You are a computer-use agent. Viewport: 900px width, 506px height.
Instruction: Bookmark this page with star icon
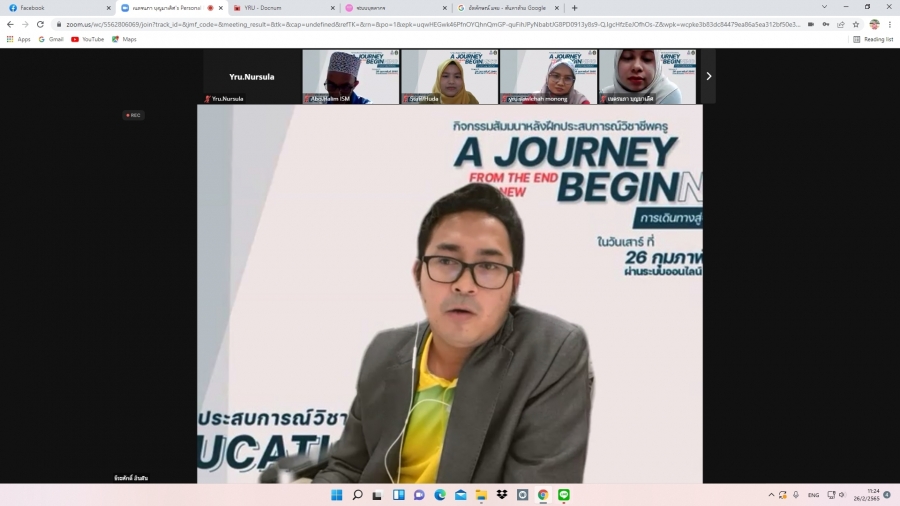[856, 24]
